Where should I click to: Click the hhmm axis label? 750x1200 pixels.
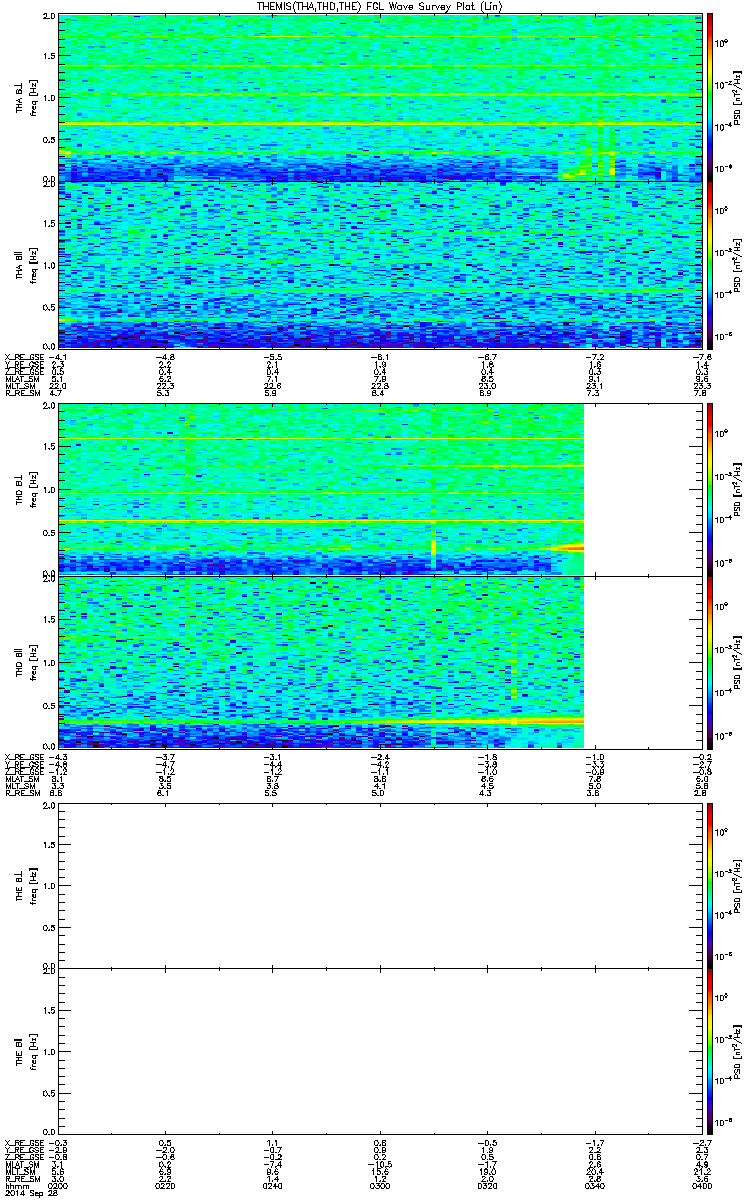[16, 1186]
